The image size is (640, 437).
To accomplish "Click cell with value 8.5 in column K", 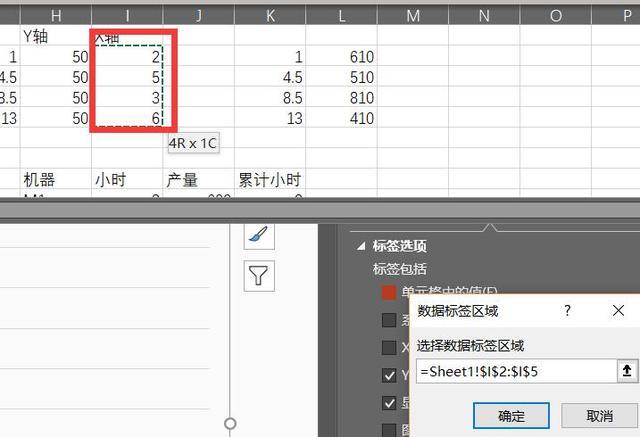I will 270,97.
